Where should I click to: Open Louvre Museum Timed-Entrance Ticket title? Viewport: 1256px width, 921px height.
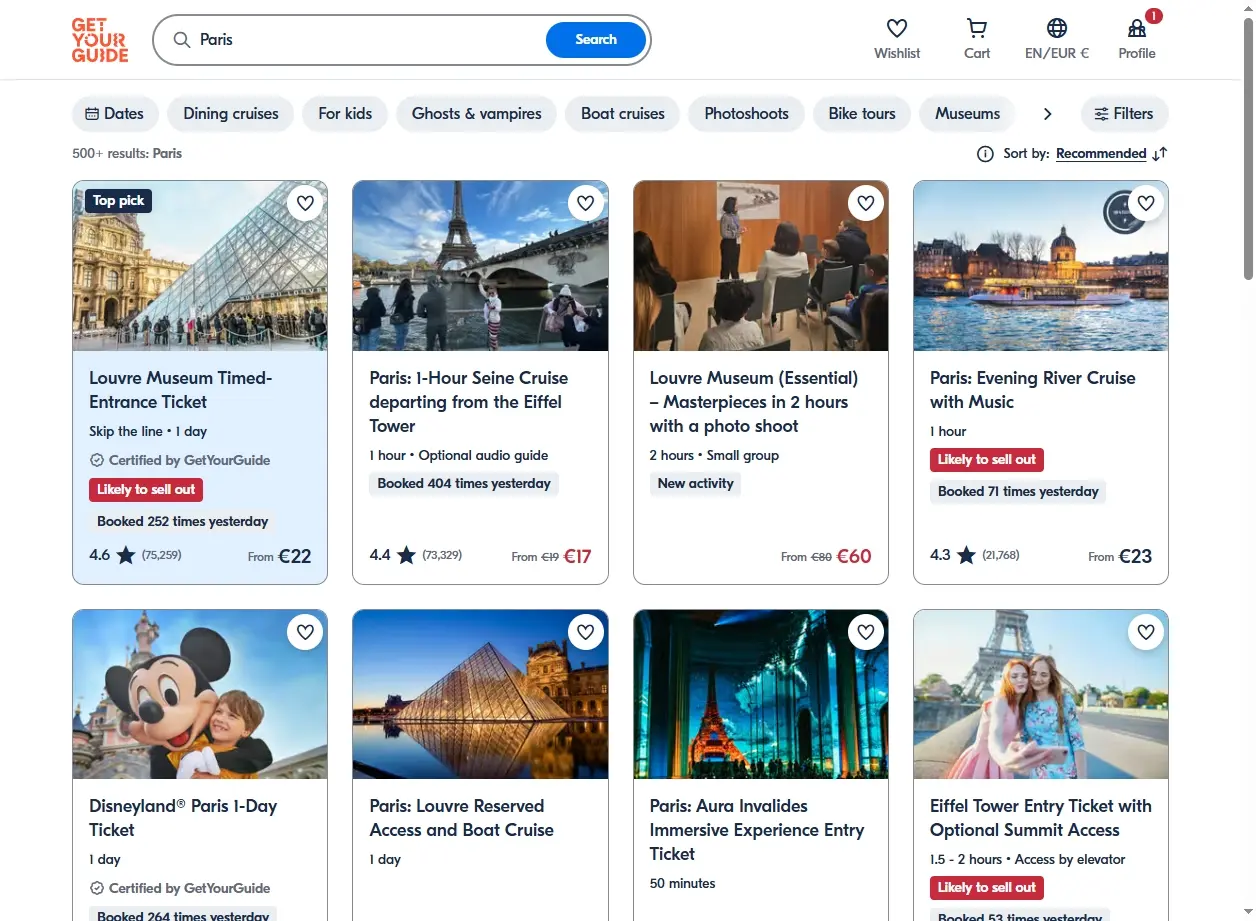181,390
